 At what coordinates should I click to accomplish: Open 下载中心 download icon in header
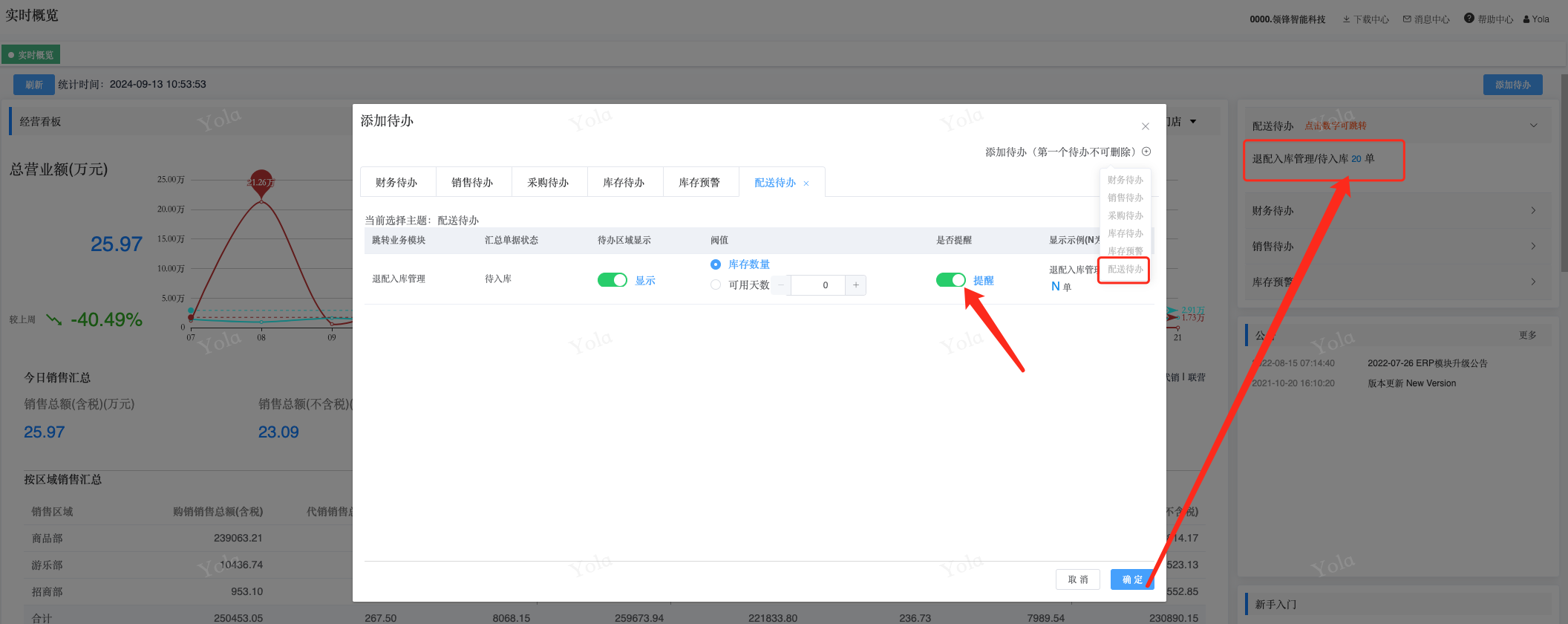pyautogui.click(x=1347, y=19)
